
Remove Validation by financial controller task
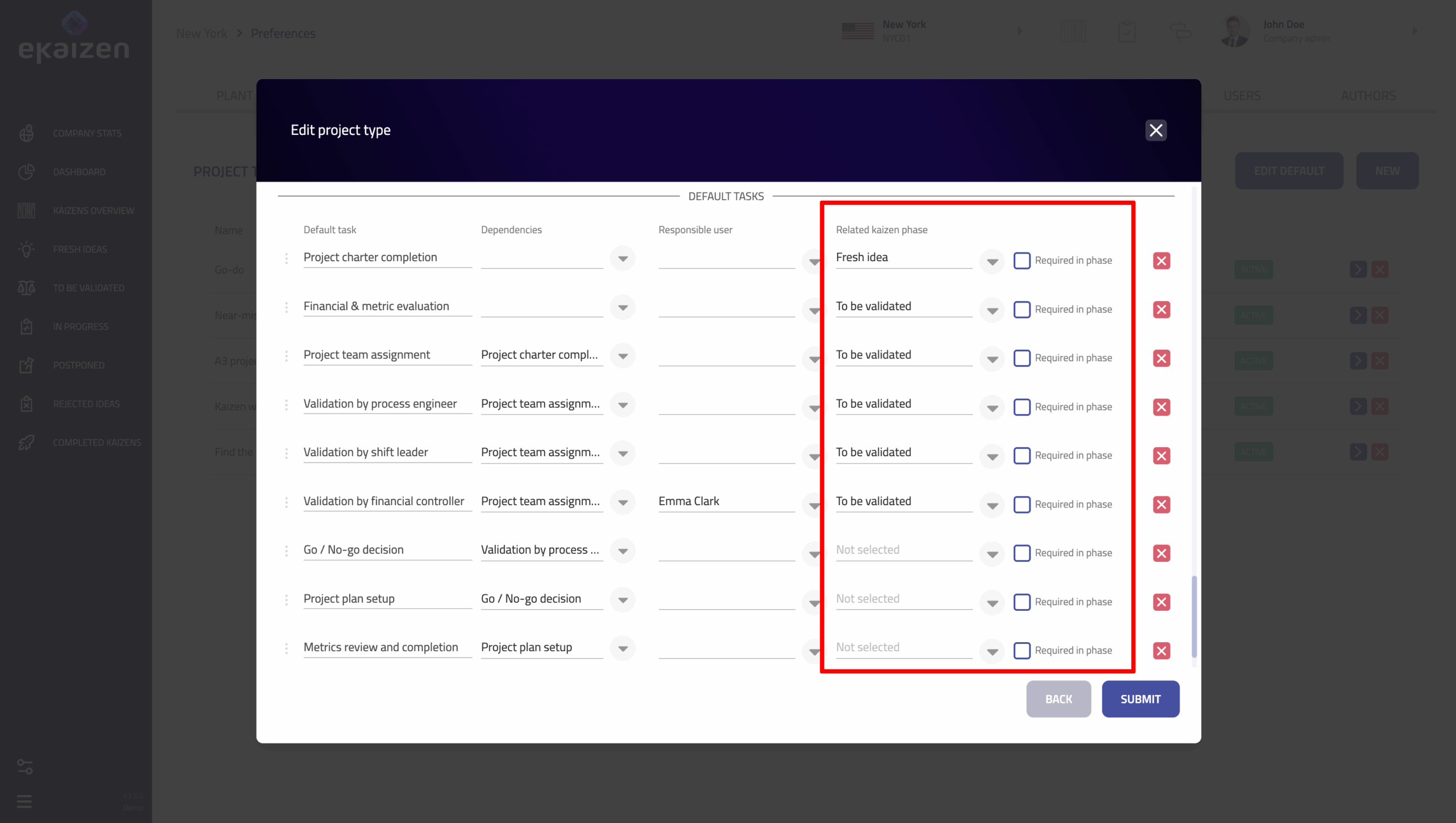[1161, 504]
